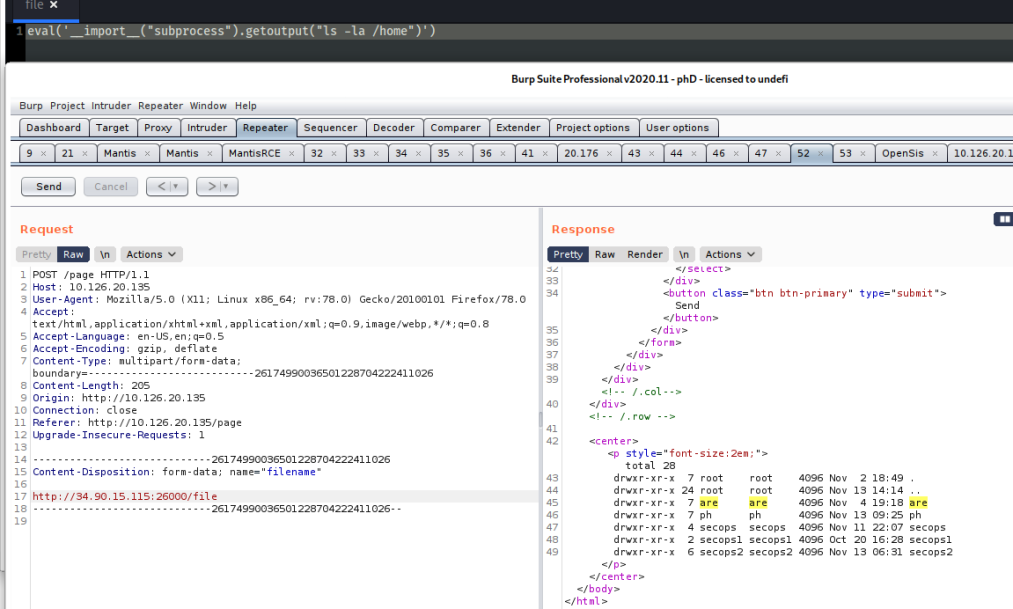The height and width of the screenshot is (609, 1013).
Task: Switch to the Decoder tab
Action: (x=394, y=128)
